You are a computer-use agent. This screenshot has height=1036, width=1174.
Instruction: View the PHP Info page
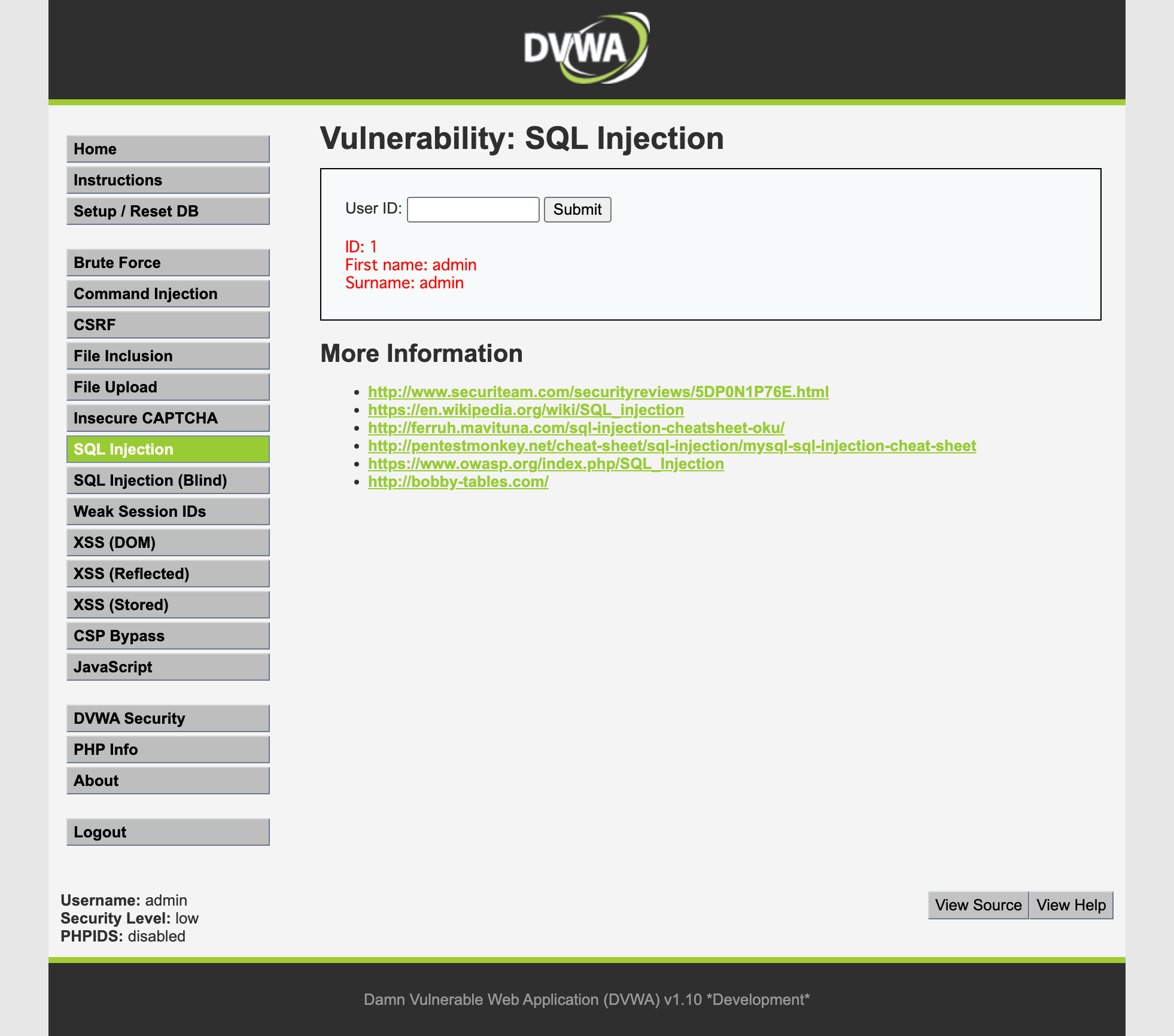[x=168, y=749]
